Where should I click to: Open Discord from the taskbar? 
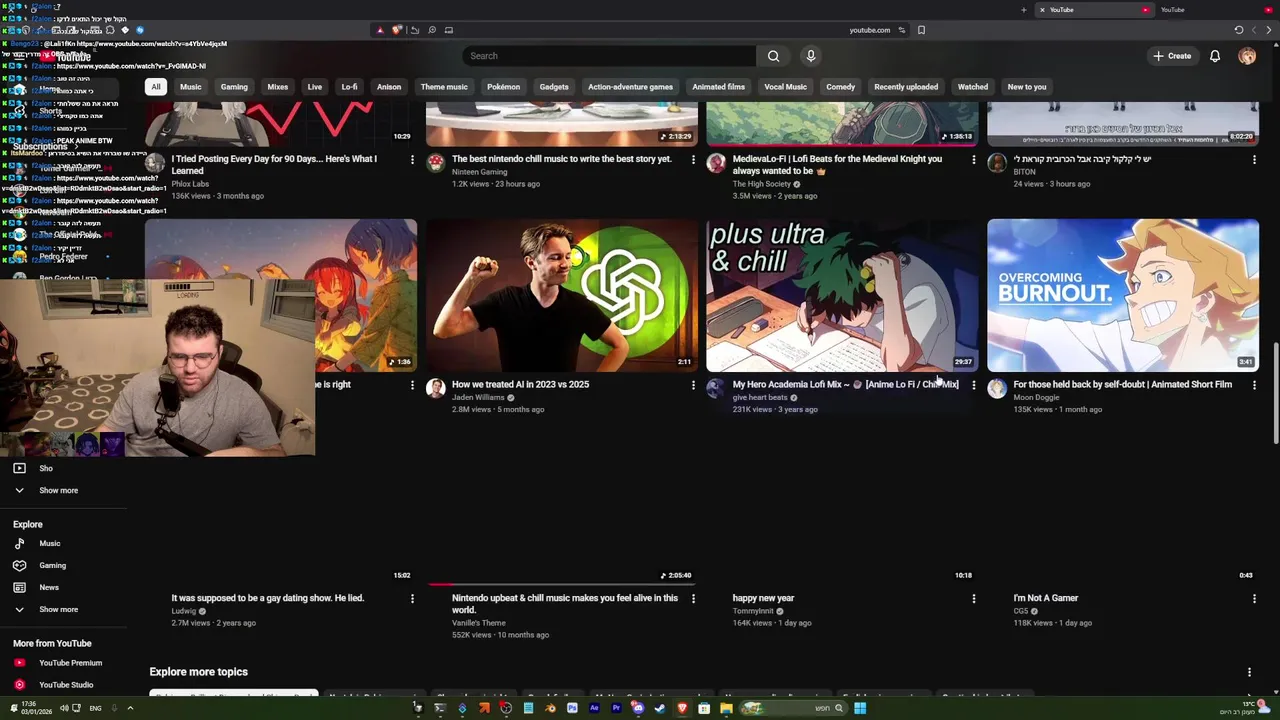click(637, 708)
